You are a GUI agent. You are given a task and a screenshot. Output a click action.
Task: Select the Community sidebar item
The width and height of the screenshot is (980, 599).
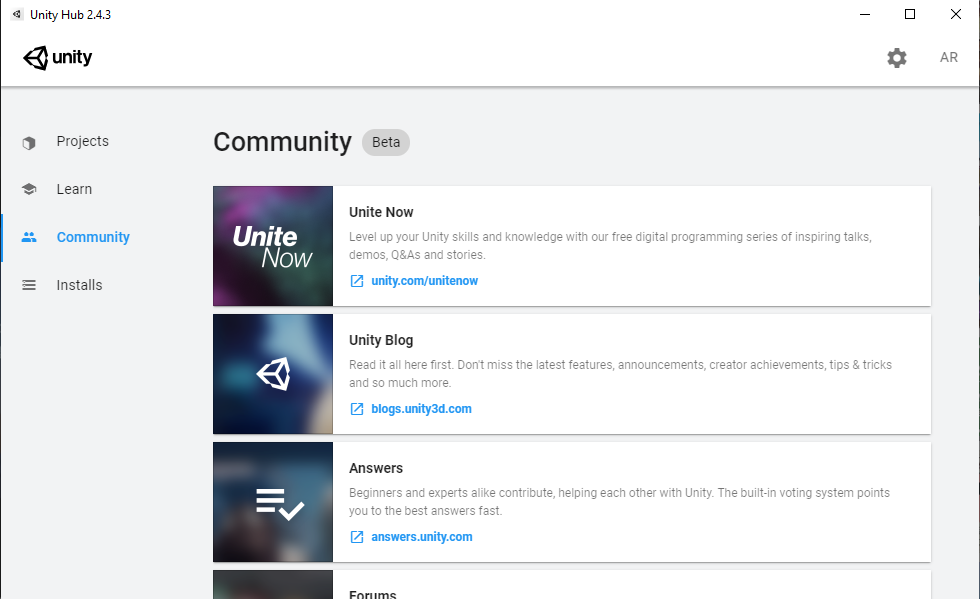click(93, 237)
